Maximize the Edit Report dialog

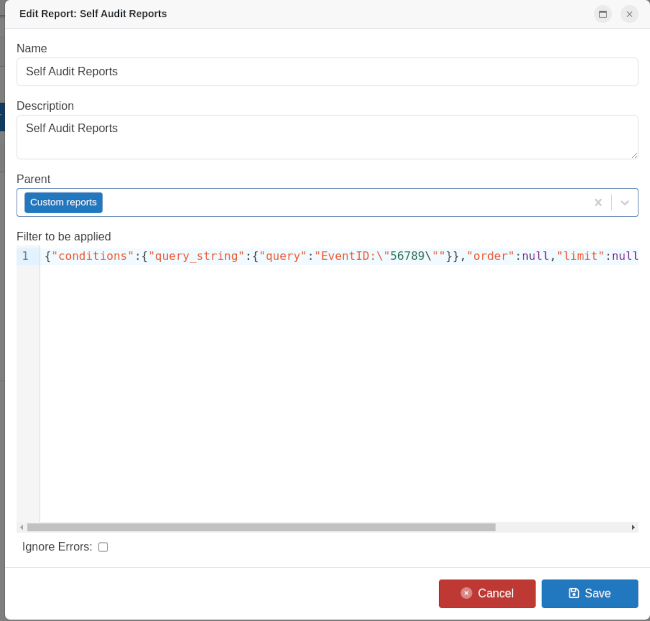[602, 14]
